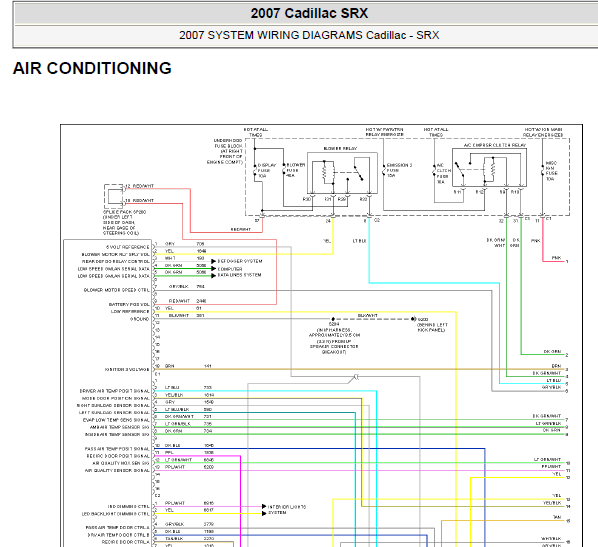Click the 'RECIRC DOOR POSIT SIGNAL' label
This screenshot has width=598, height=547.
point(118,456)
